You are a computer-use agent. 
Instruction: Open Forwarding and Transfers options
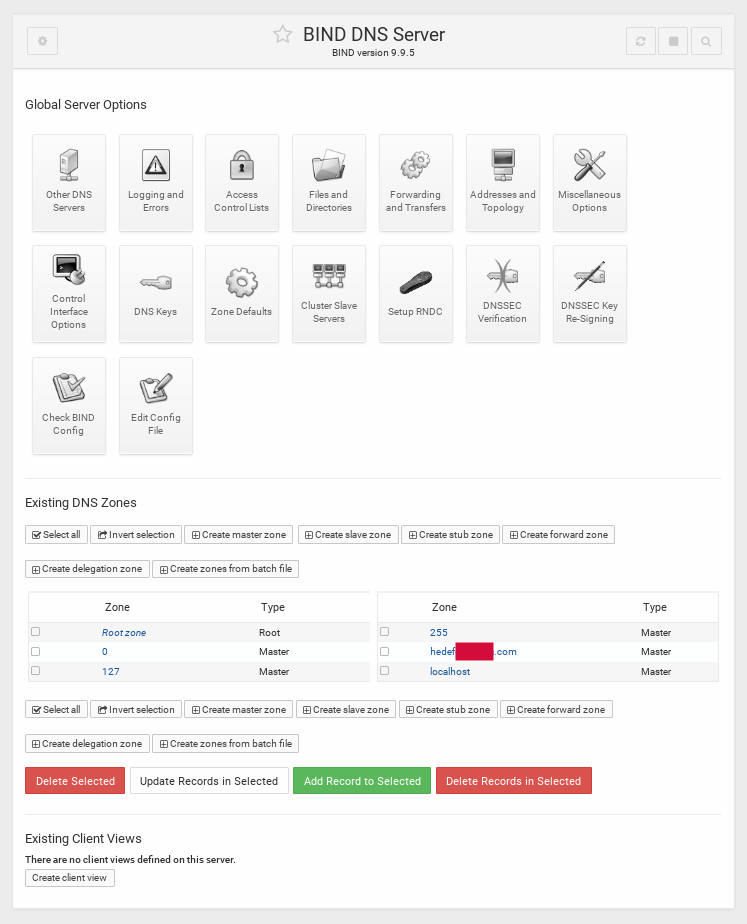415,182
